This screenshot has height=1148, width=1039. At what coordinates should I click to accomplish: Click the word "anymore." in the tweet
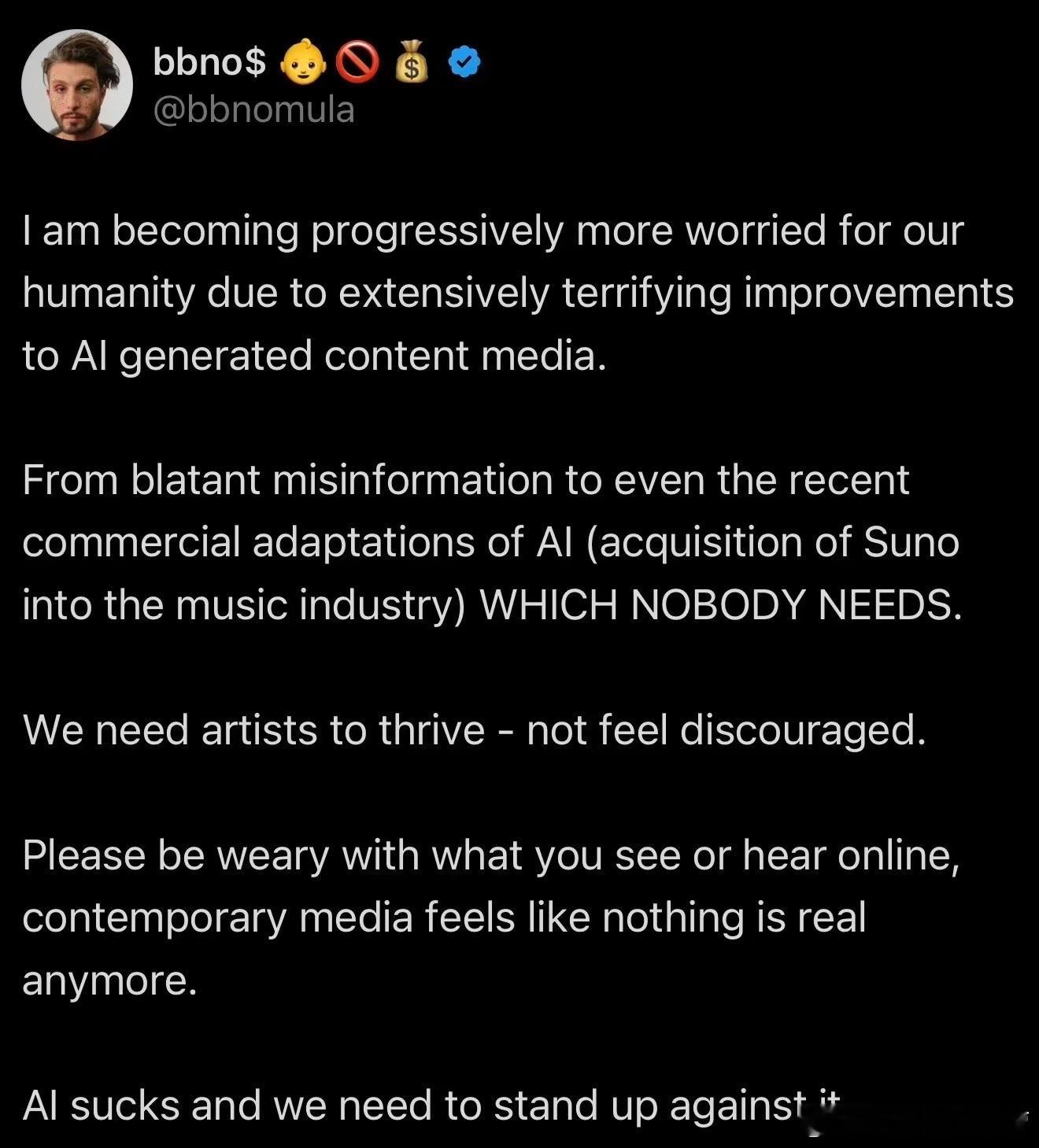[109, 980]
